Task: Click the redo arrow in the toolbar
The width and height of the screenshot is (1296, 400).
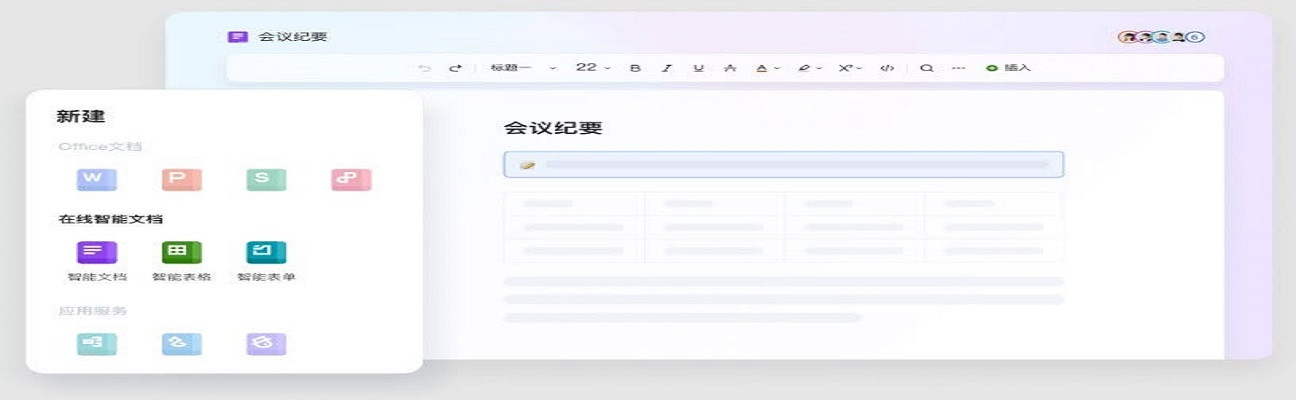Action: 455,68
